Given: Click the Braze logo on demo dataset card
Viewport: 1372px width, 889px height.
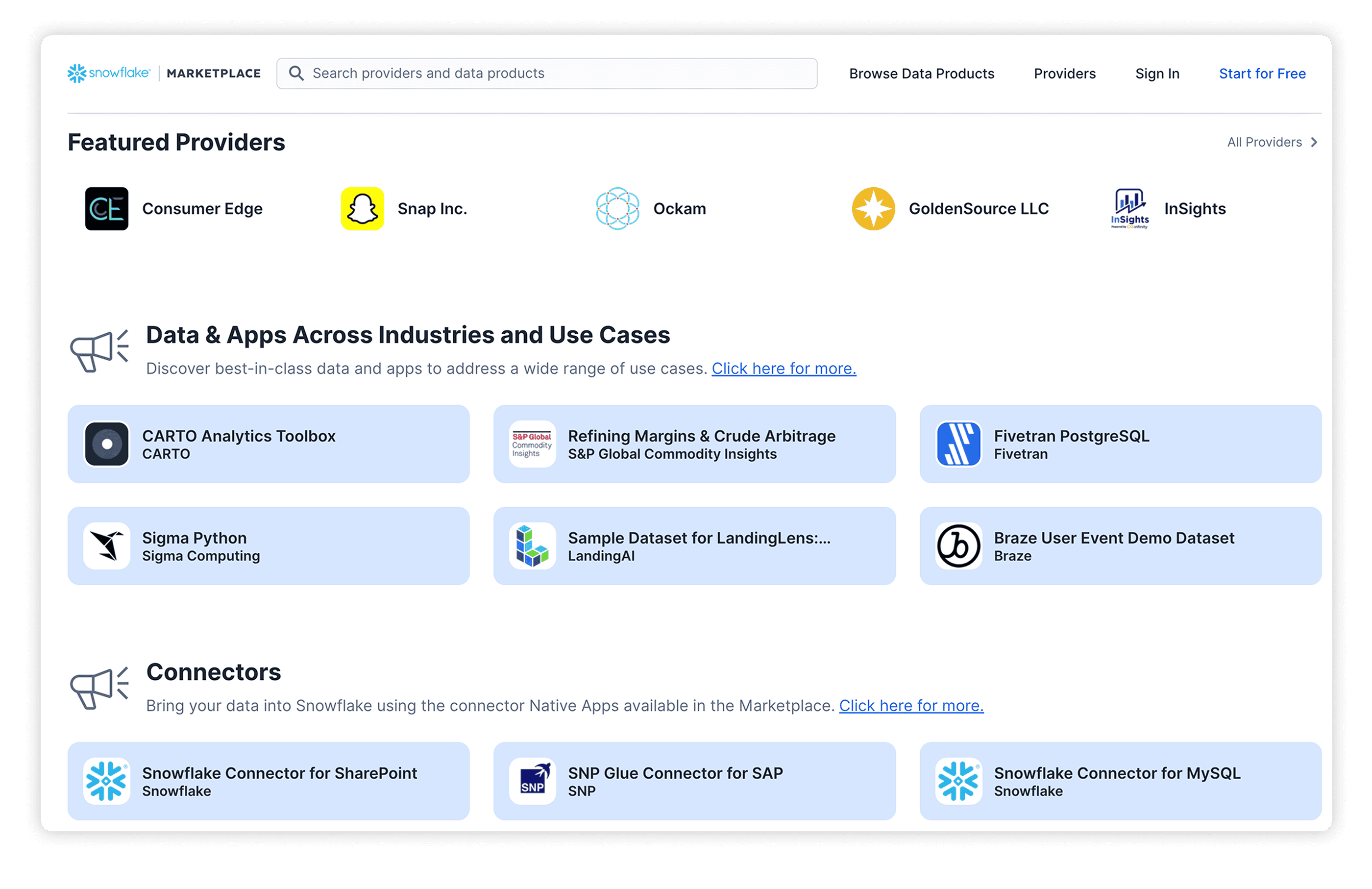Looking at the screenshot, I should [958, 545].
